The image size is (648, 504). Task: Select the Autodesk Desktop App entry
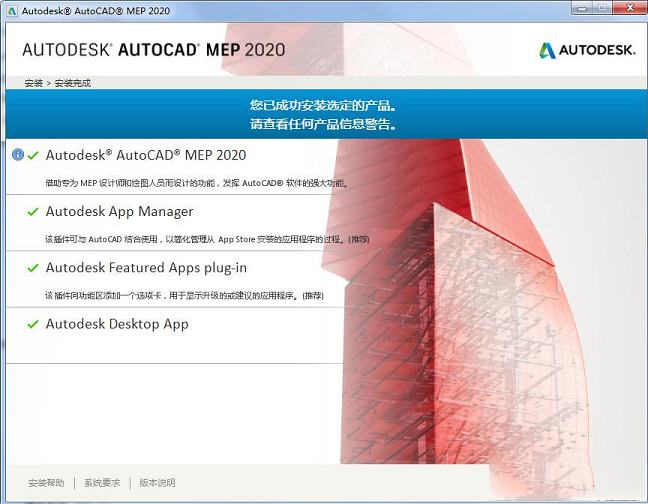[x=117, y=324]
